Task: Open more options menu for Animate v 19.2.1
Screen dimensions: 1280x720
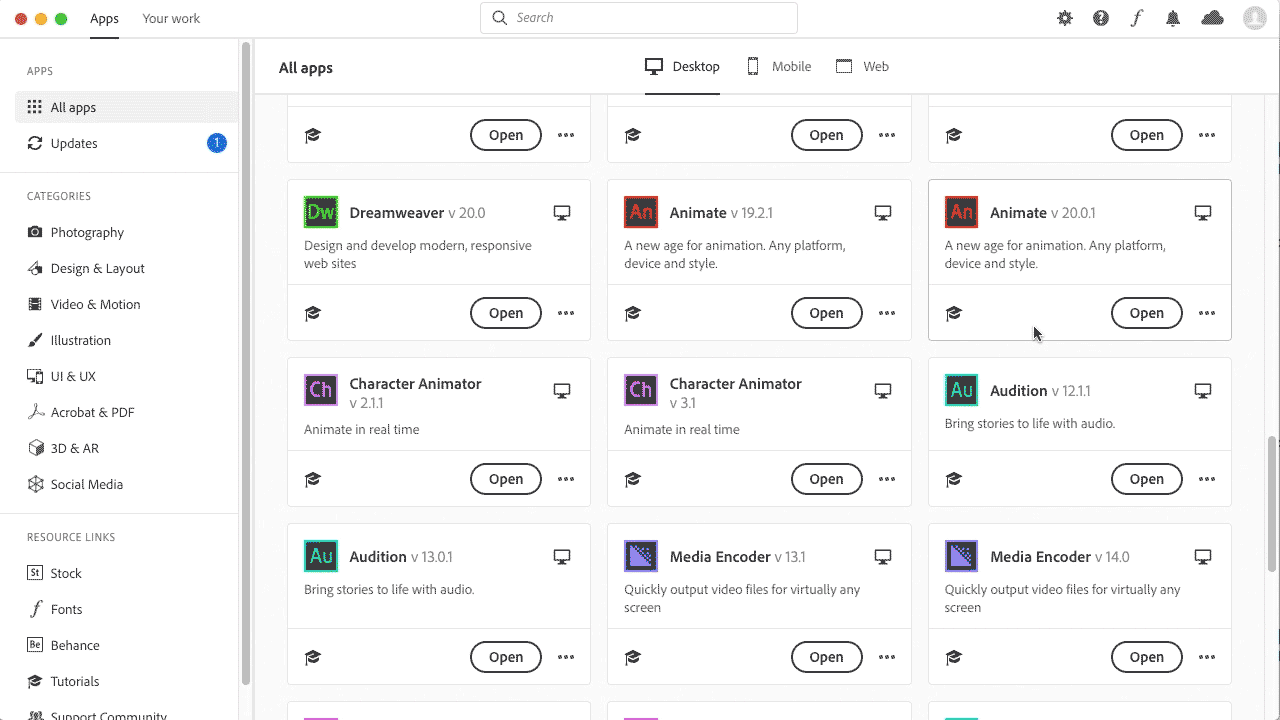Action: (887, 313)
